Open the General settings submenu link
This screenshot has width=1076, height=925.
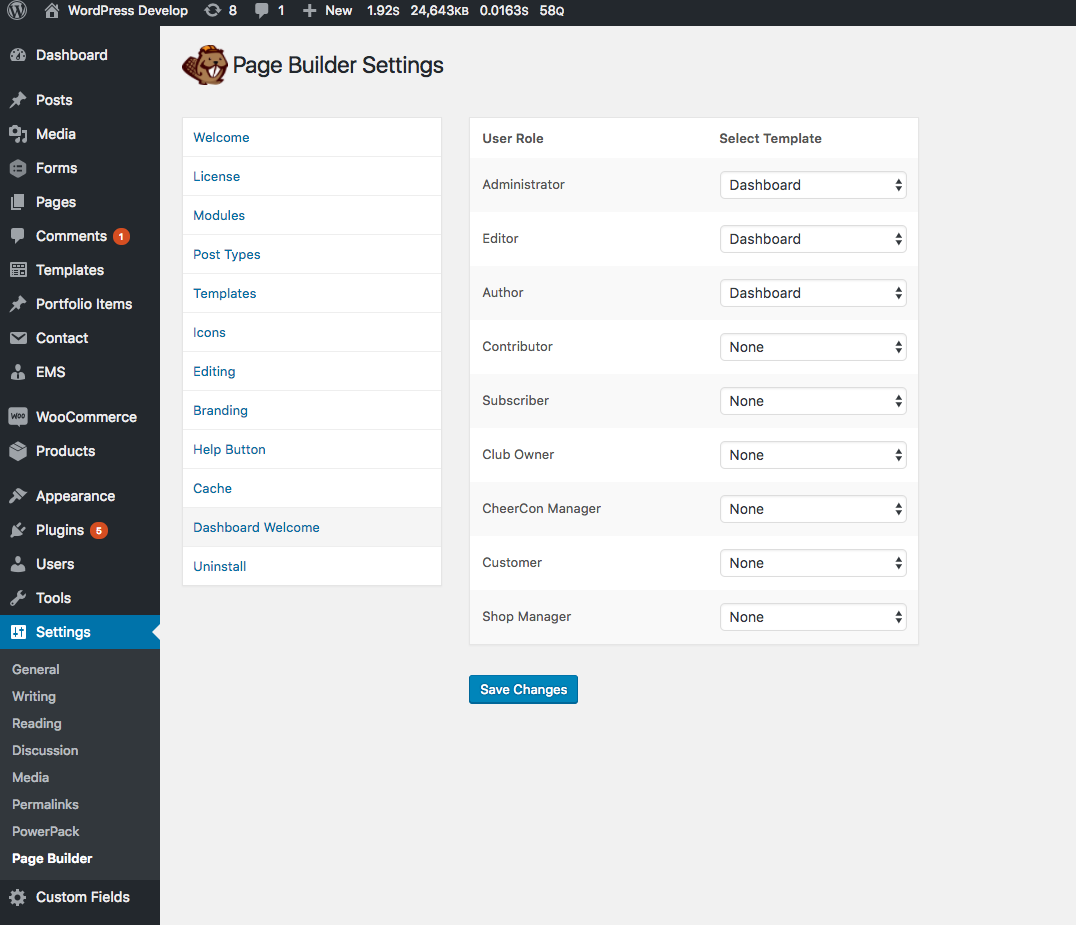coord(36,669)
